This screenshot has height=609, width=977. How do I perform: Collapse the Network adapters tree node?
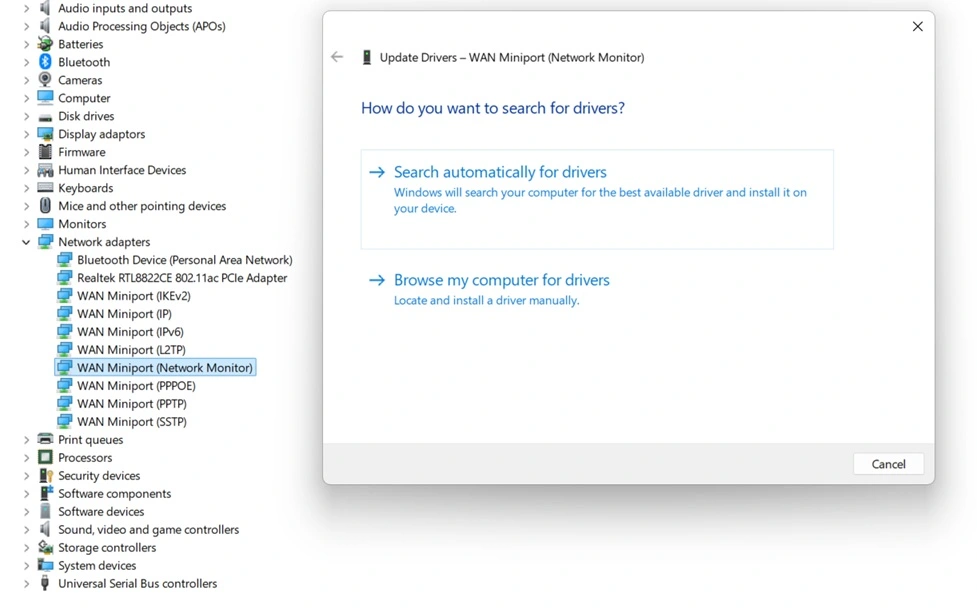coord(26,242)
